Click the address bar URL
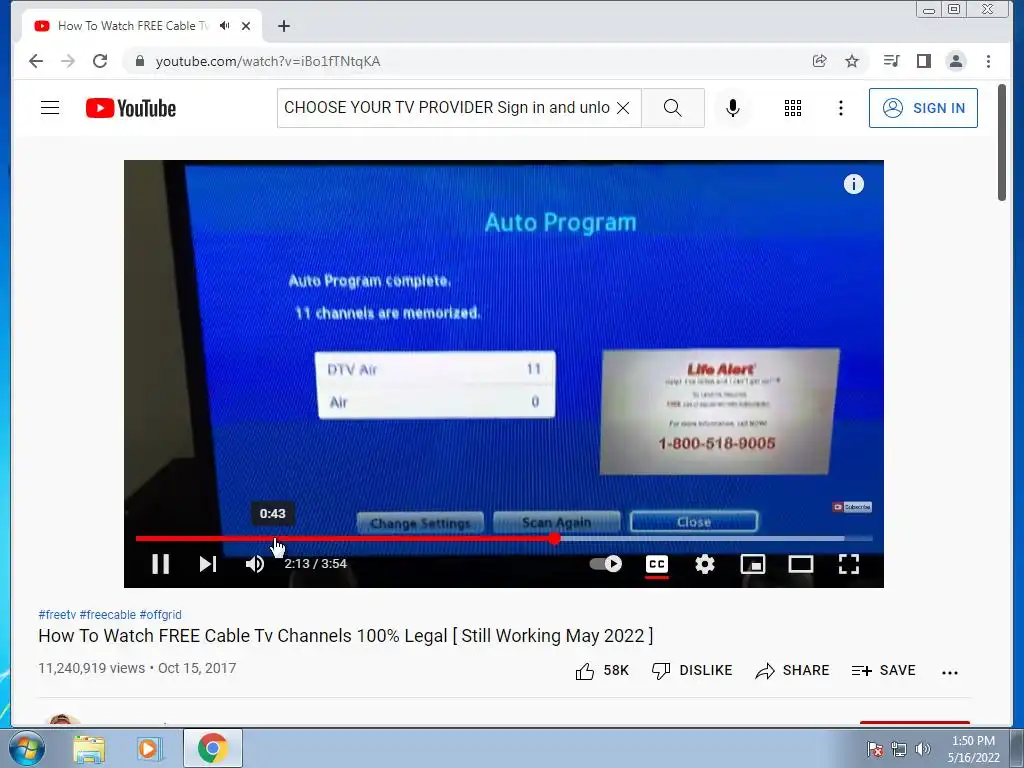Screen dimensions: 1024x768 tap(268, 61)
